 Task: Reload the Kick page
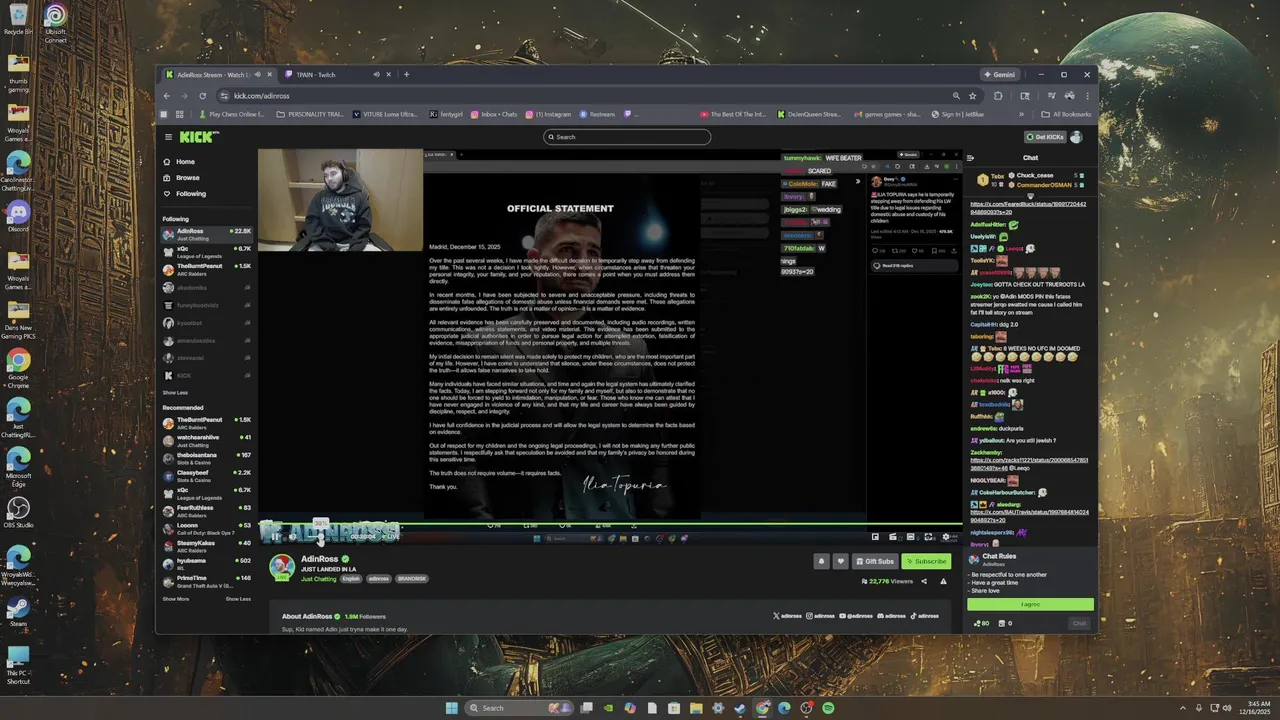click(x=202, y=96)
